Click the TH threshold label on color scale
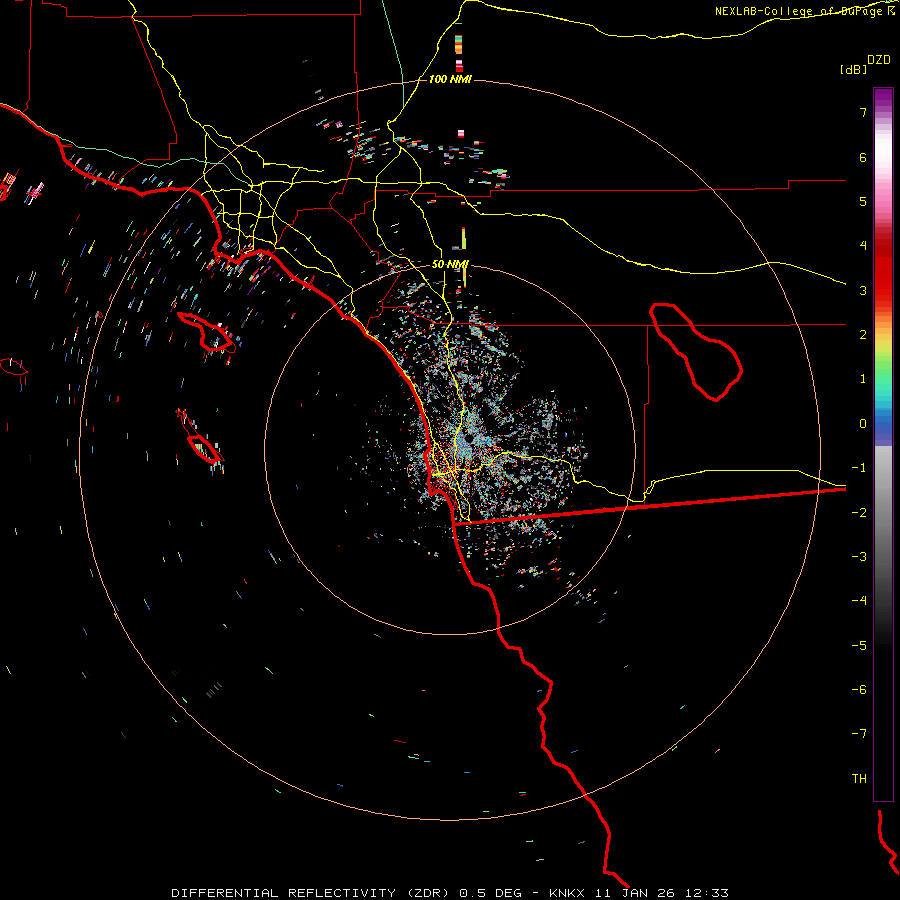Image resolution: width=900 pixels, height=900 pixels. click(859, 779)
